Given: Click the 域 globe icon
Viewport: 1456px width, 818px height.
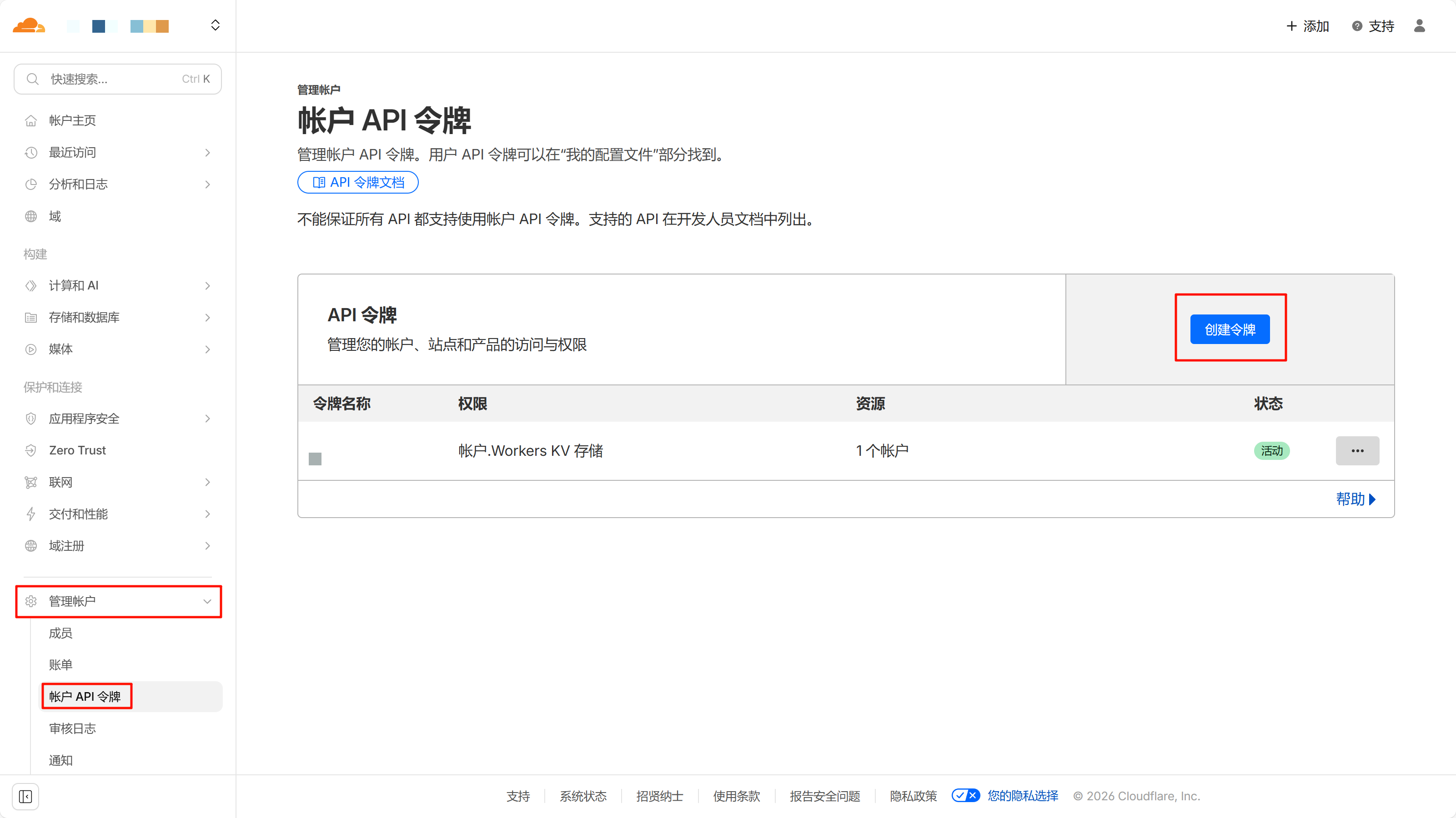Looking at the screenshot, I should click(x=31, y=216).
